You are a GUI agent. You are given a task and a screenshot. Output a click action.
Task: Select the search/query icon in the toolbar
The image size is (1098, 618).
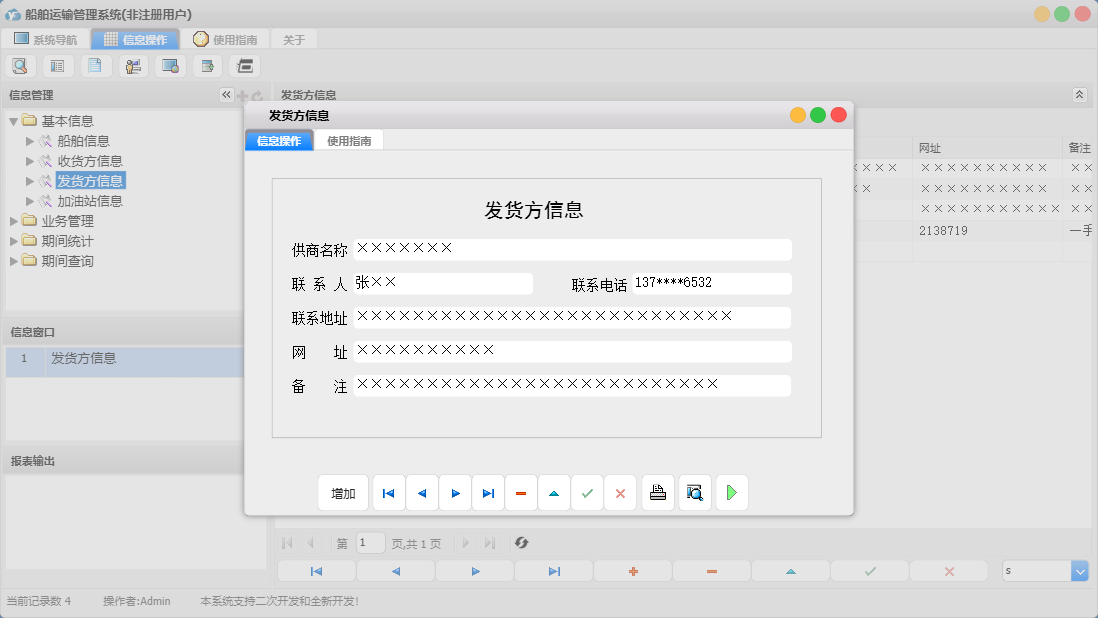pos(20,65)
